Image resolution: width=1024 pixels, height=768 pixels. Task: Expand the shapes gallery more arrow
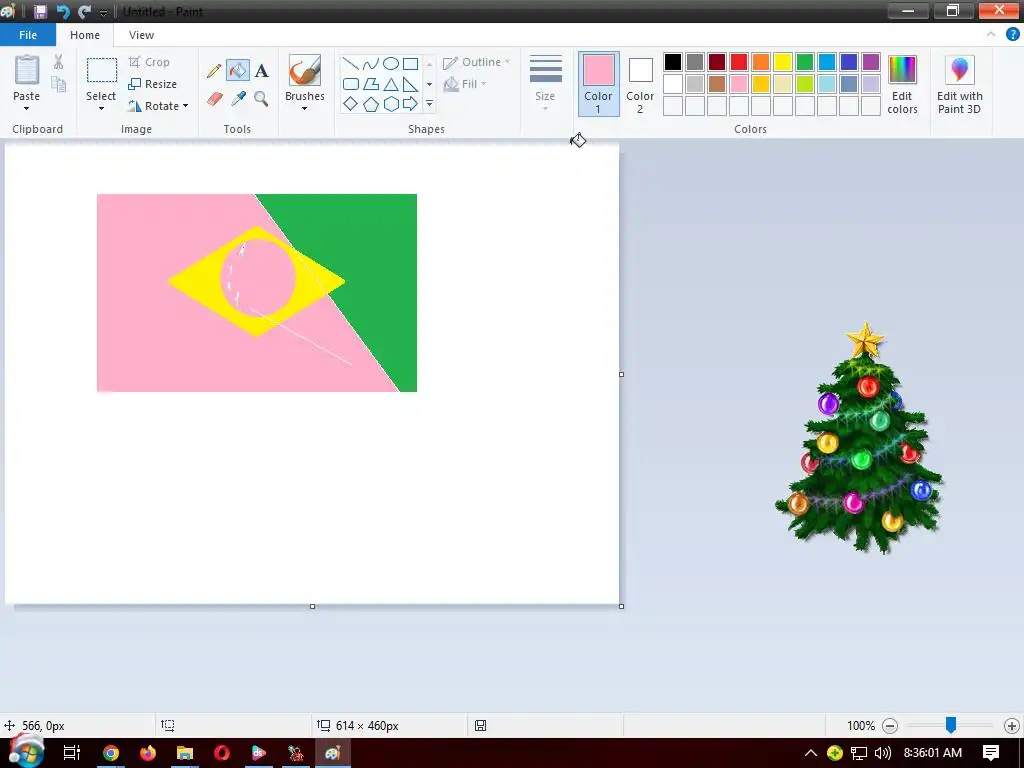pyautogui.click(x=429, y=104)
